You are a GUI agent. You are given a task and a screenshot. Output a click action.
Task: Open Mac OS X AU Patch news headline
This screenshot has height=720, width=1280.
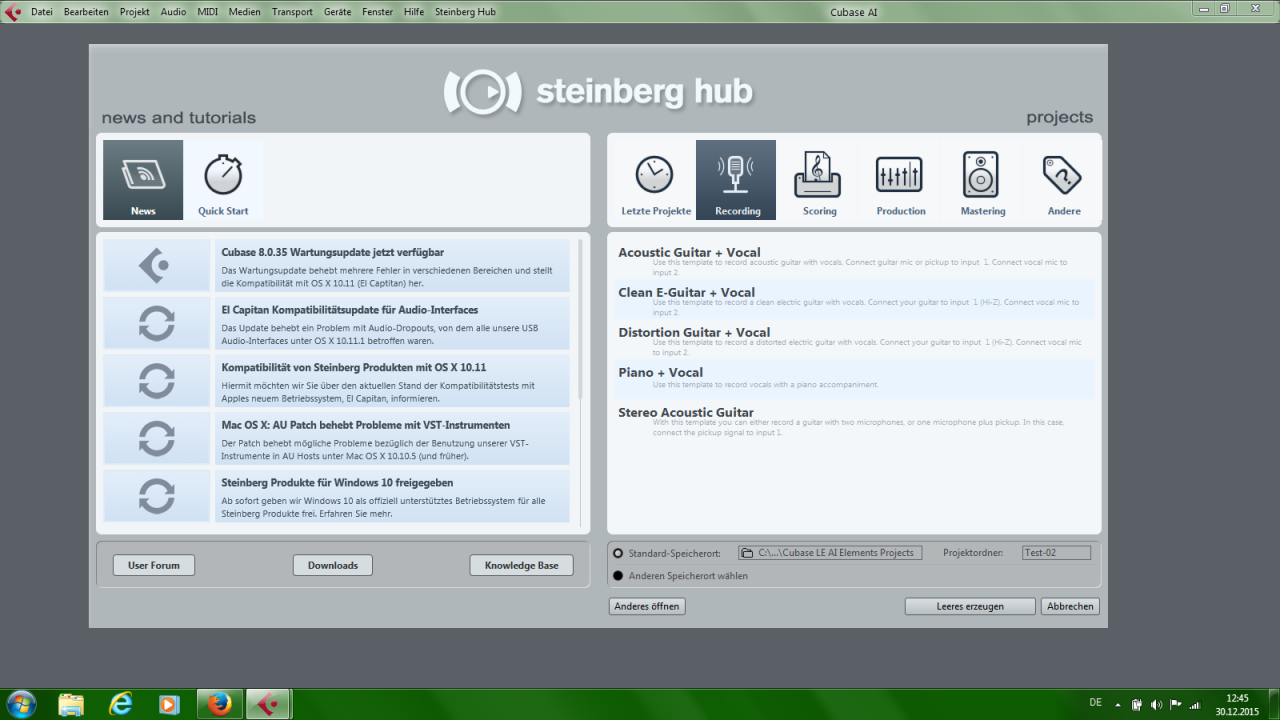pos(365,425)
